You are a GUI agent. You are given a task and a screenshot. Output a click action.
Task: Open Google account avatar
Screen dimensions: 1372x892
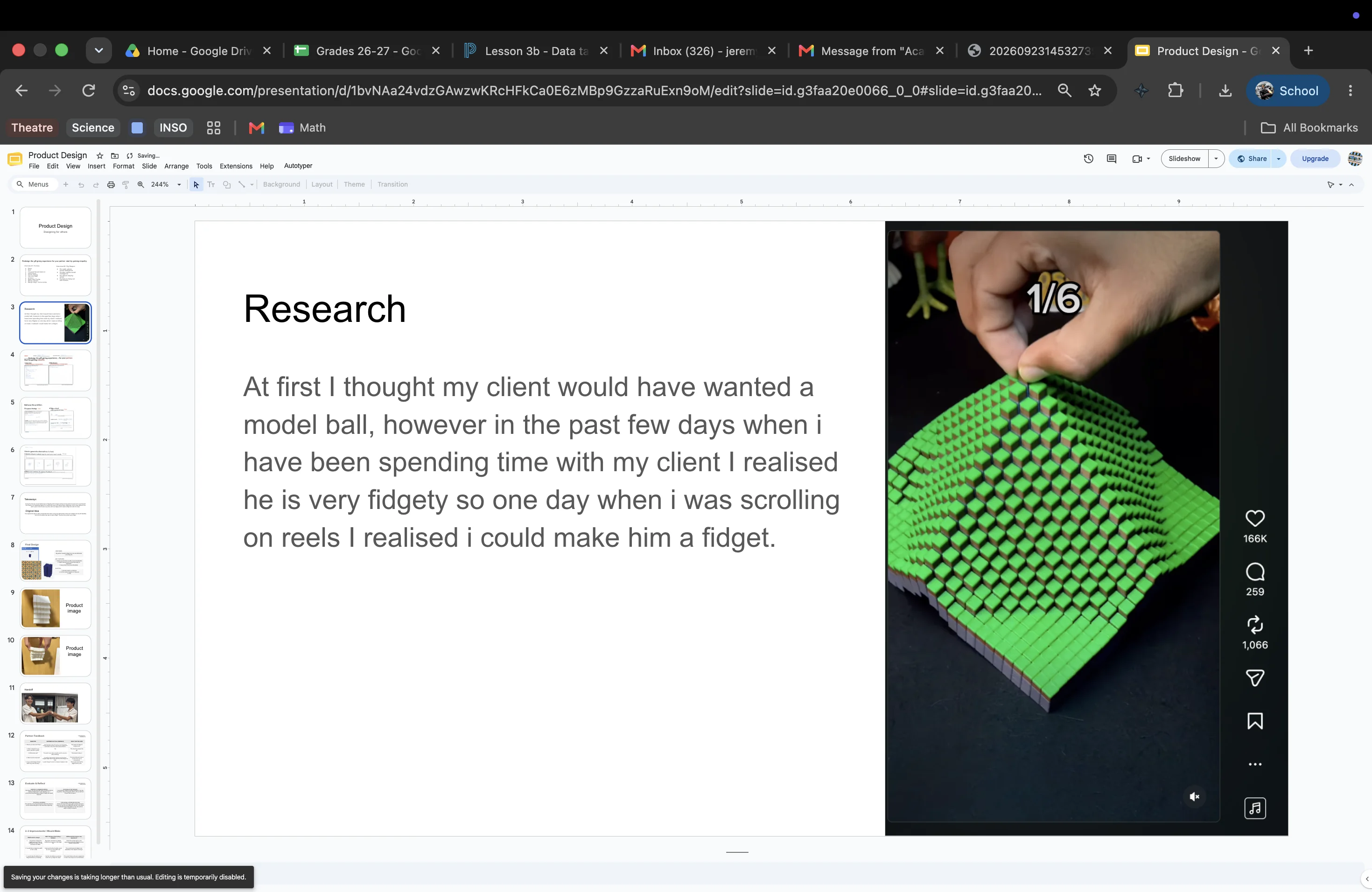point(1355,159)
